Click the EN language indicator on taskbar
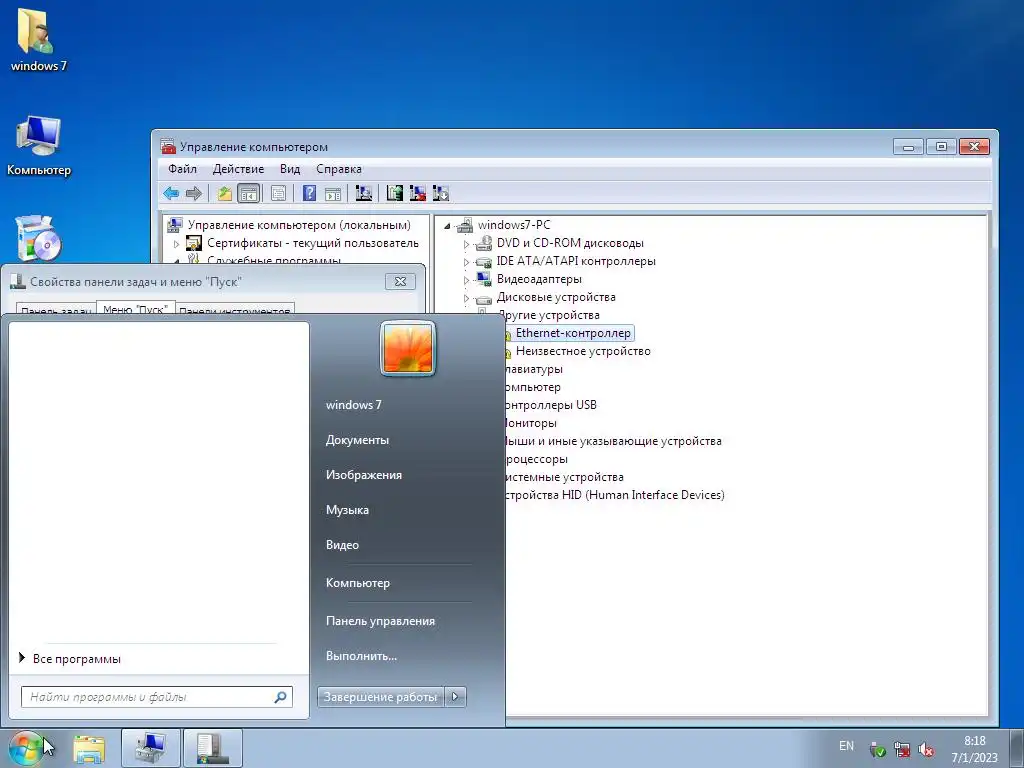Viewport: 1024px width, 768px height. [x=846, y=746]
